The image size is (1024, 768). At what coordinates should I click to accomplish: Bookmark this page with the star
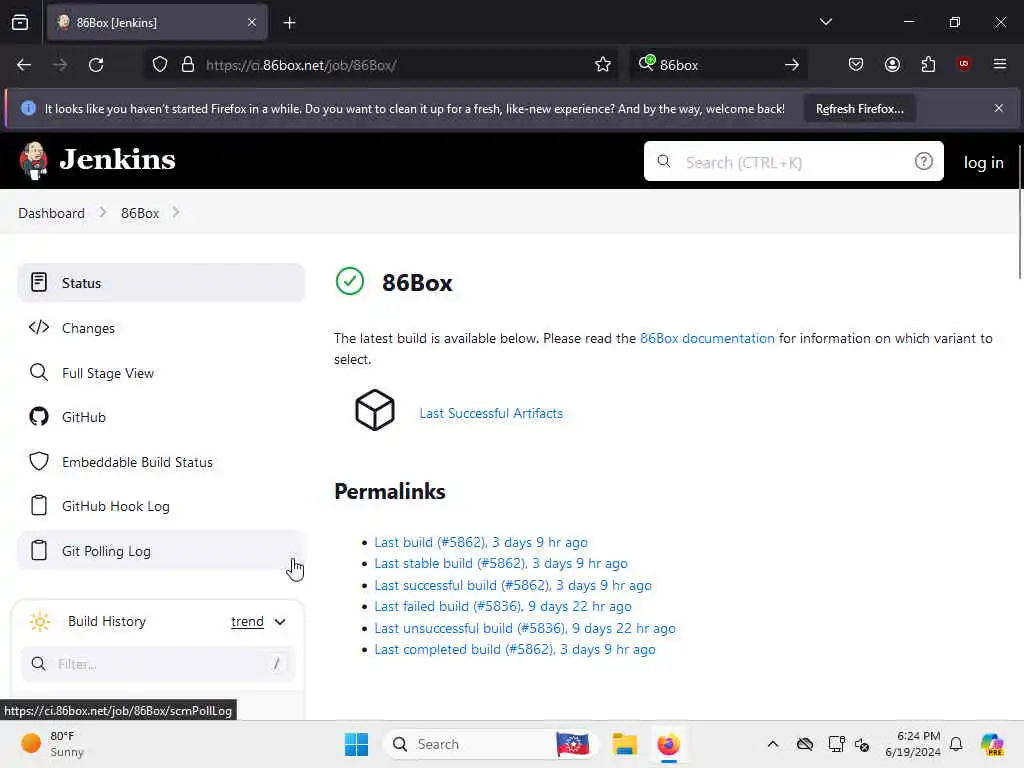point(602,64)
